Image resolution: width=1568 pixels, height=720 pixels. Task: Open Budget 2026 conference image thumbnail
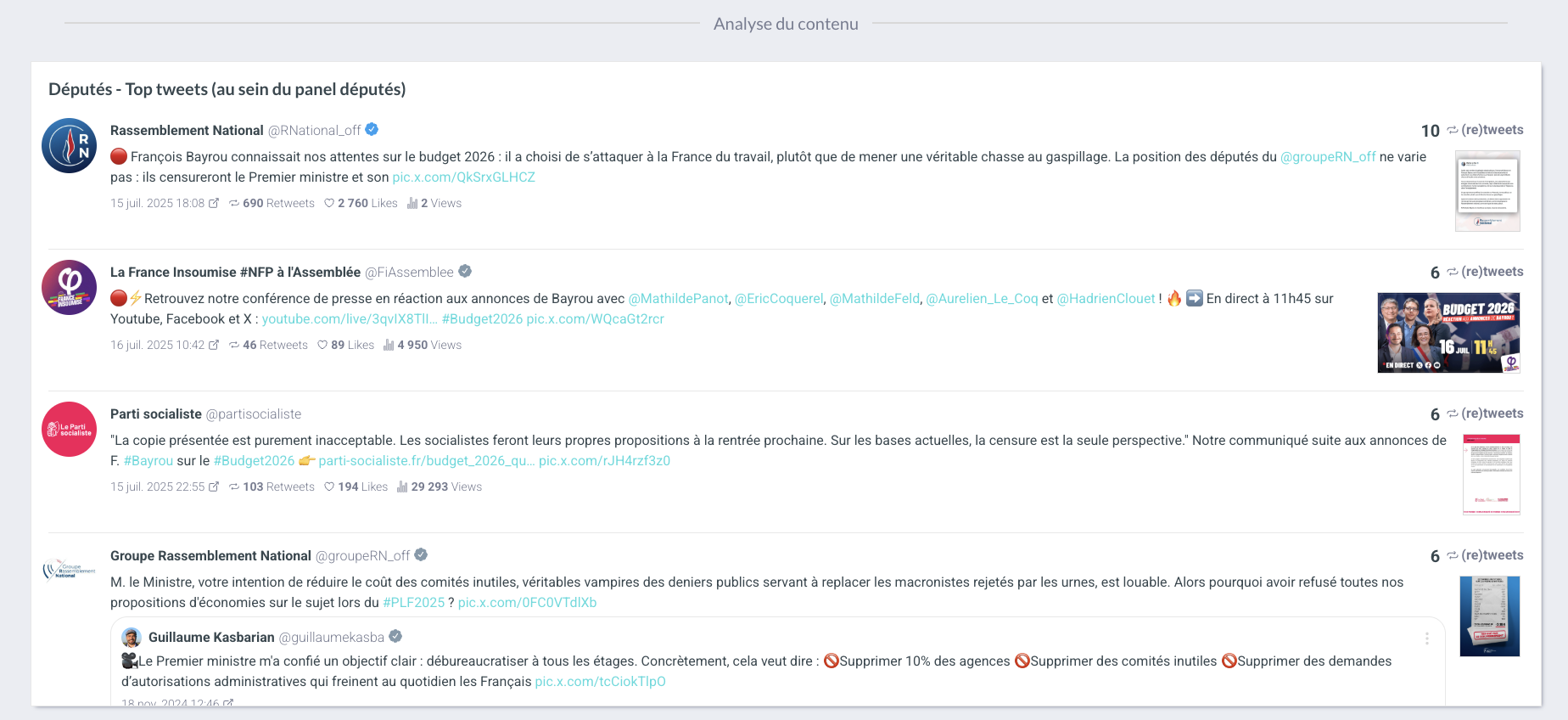[1448, 333]
